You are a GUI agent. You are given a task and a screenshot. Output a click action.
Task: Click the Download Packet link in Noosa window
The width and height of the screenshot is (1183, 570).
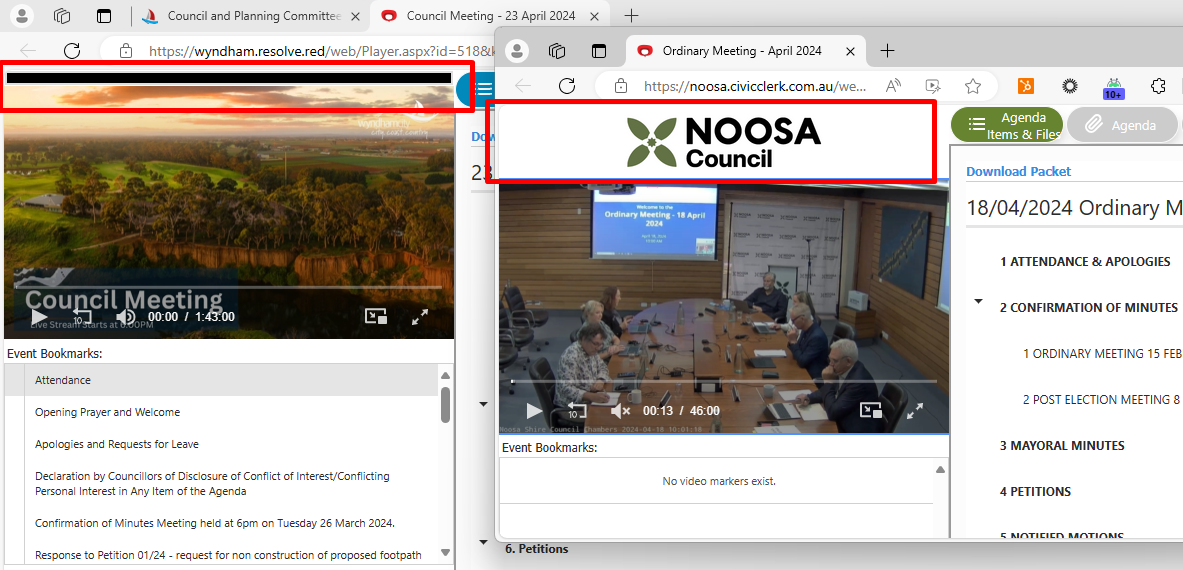1019,171
